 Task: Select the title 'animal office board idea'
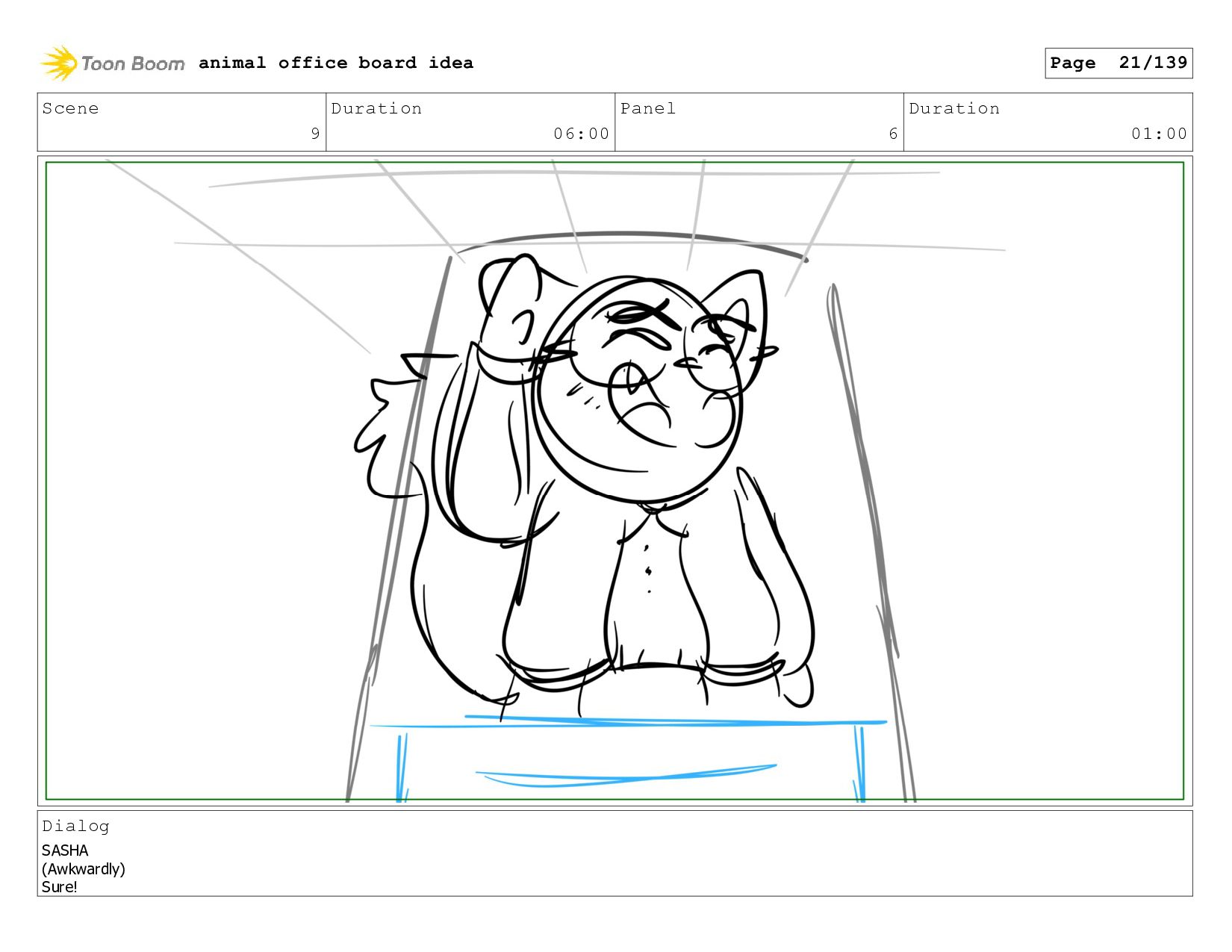click(x=336, y=63)
